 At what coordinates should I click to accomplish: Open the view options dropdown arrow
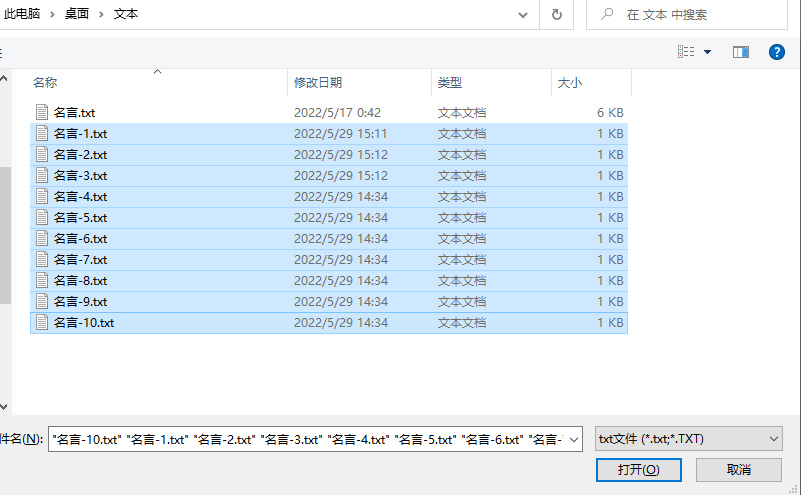pos(708,52)
